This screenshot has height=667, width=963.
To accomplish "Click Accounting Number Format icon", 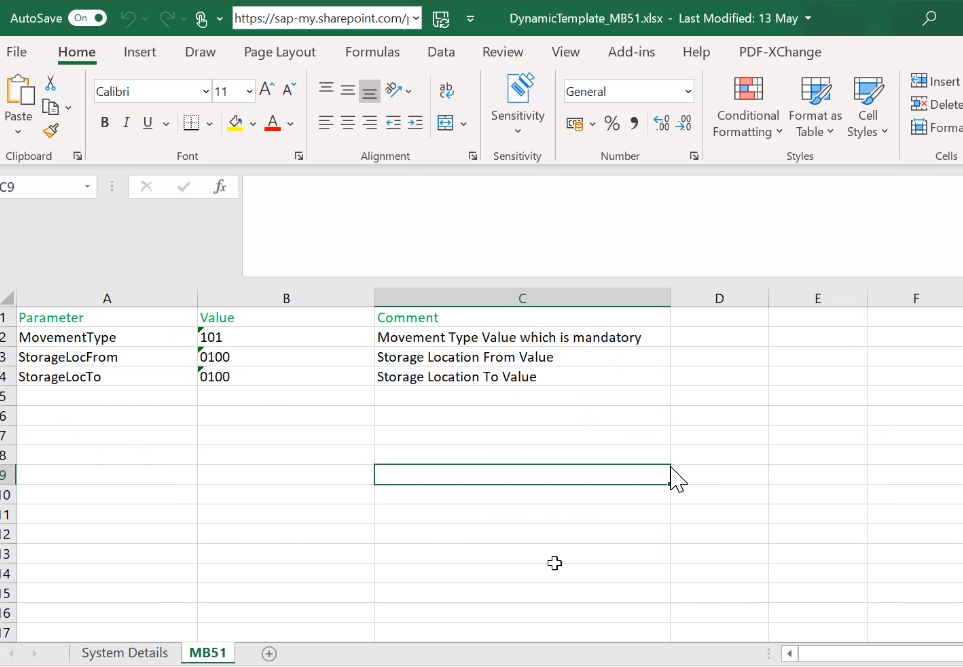I will tap(574, 123).
